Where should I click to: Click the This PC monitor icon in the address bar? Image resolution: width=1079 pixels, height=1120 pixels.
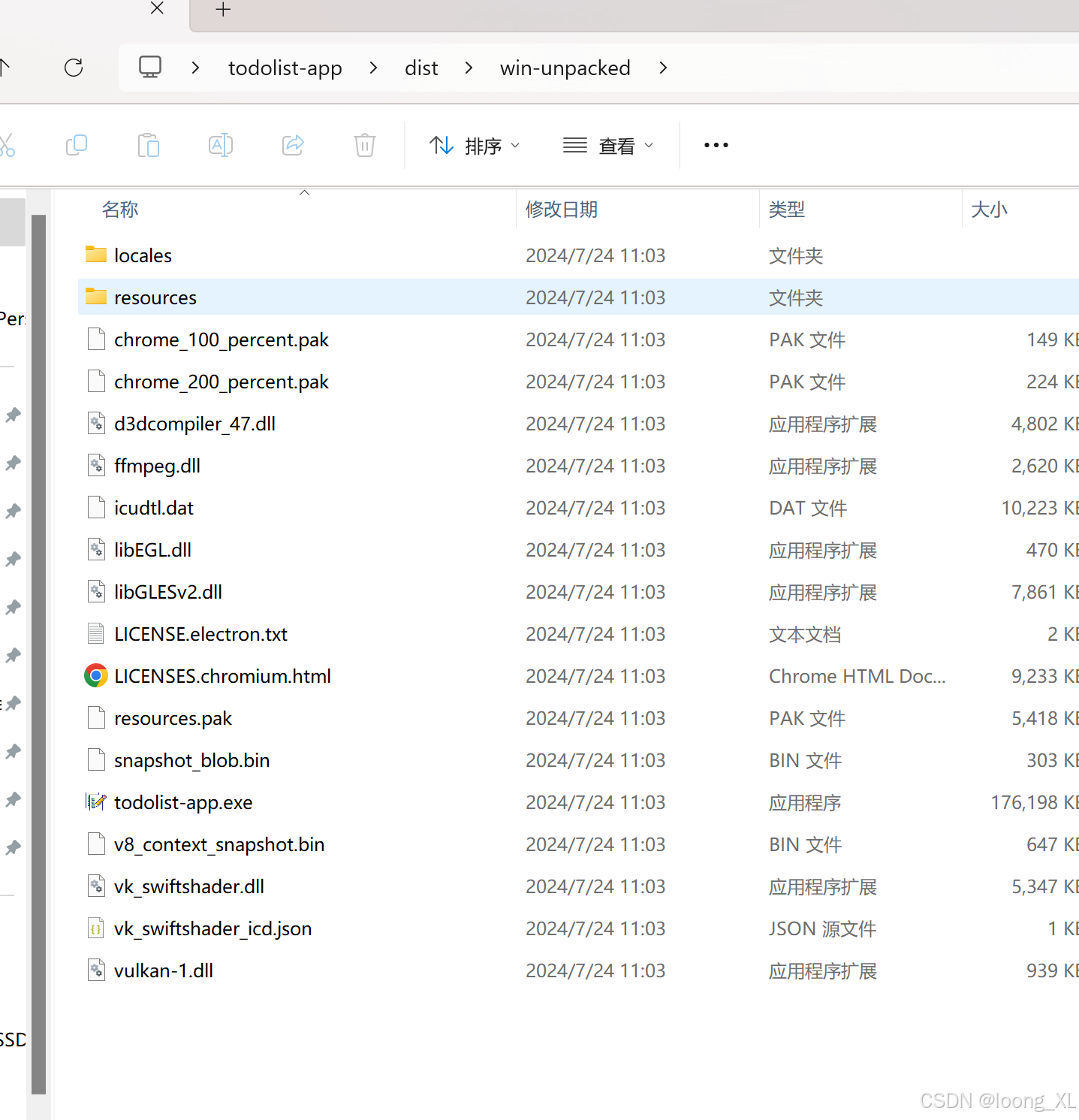(150, 68)
